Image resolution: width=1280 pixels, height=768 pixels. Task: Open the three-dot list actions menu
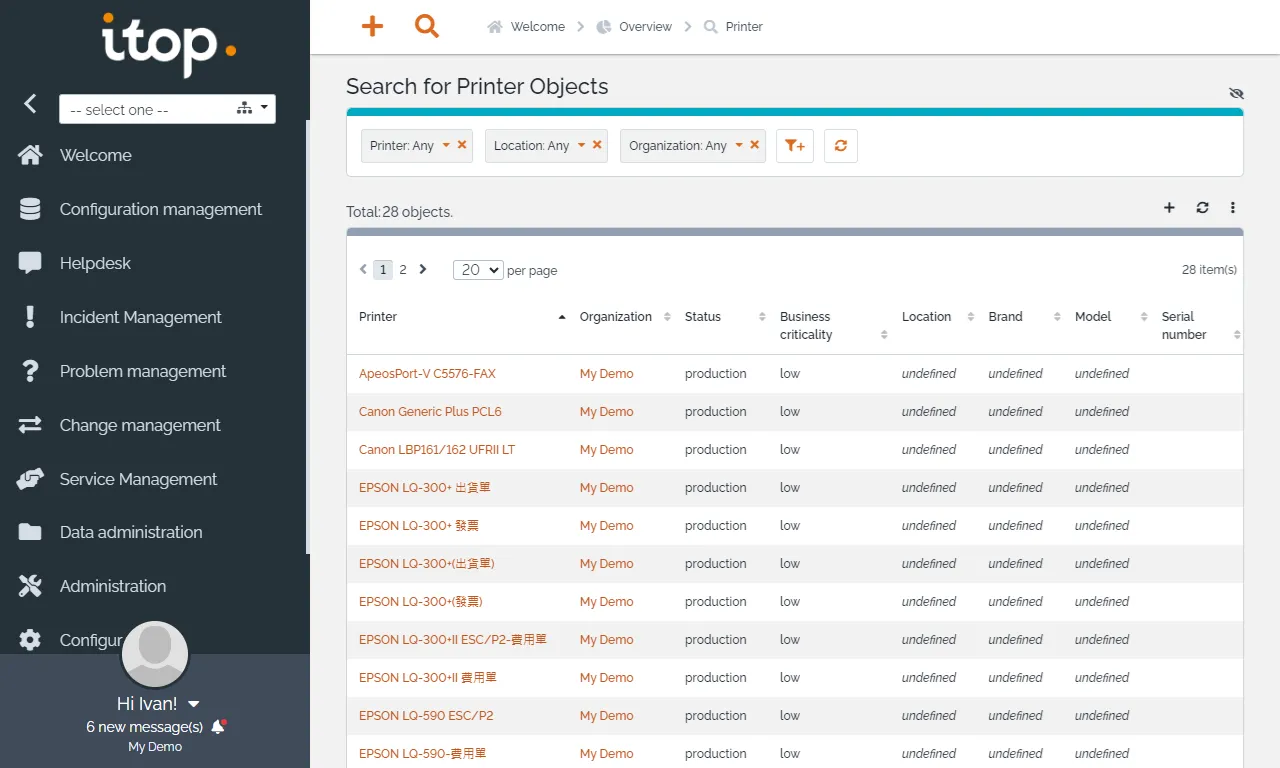coord(1233,208)
